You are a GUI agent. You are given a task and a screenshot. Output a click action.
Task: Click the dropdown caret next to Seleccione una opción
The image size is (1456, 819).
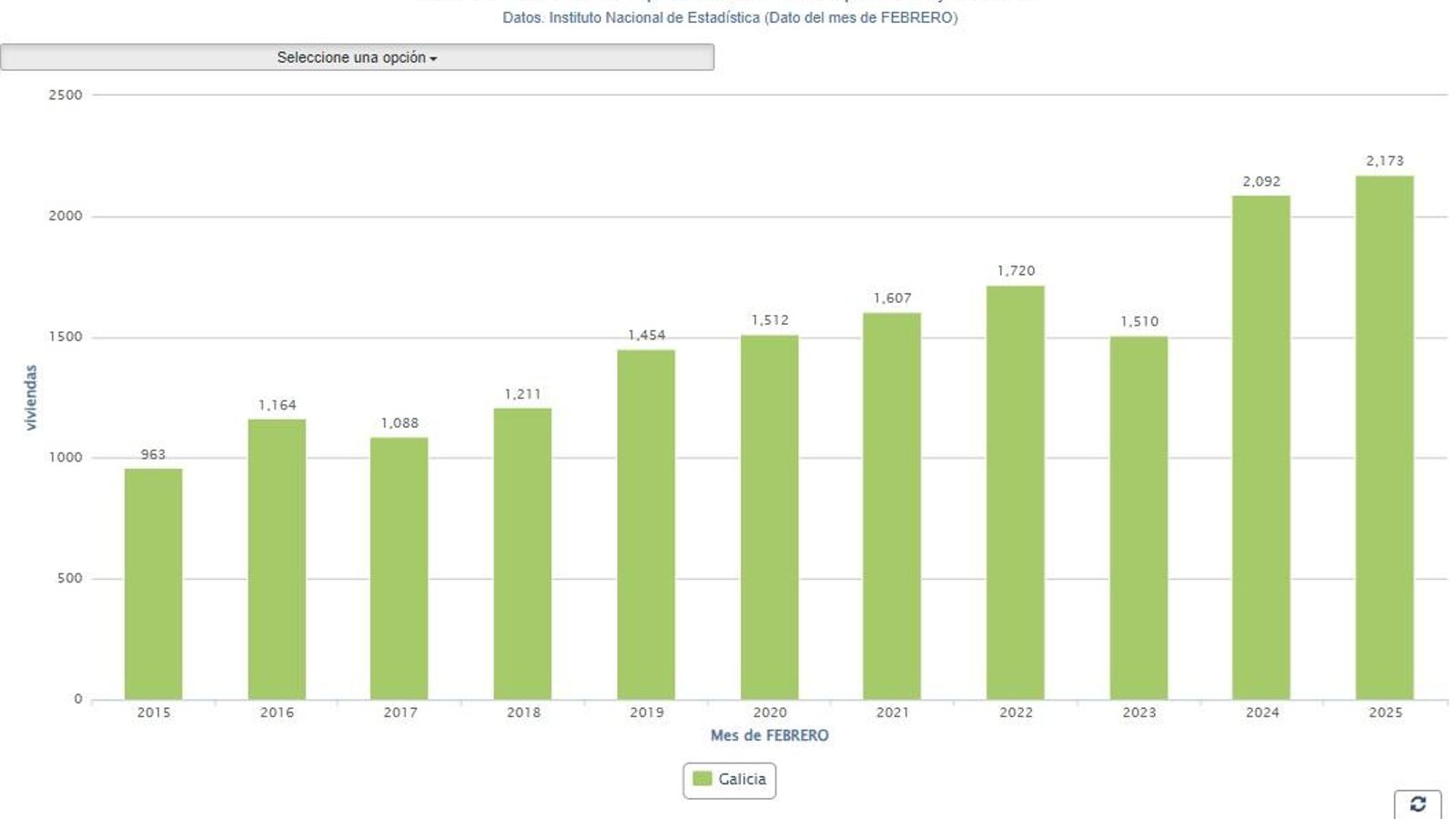(x=435, y=57)
